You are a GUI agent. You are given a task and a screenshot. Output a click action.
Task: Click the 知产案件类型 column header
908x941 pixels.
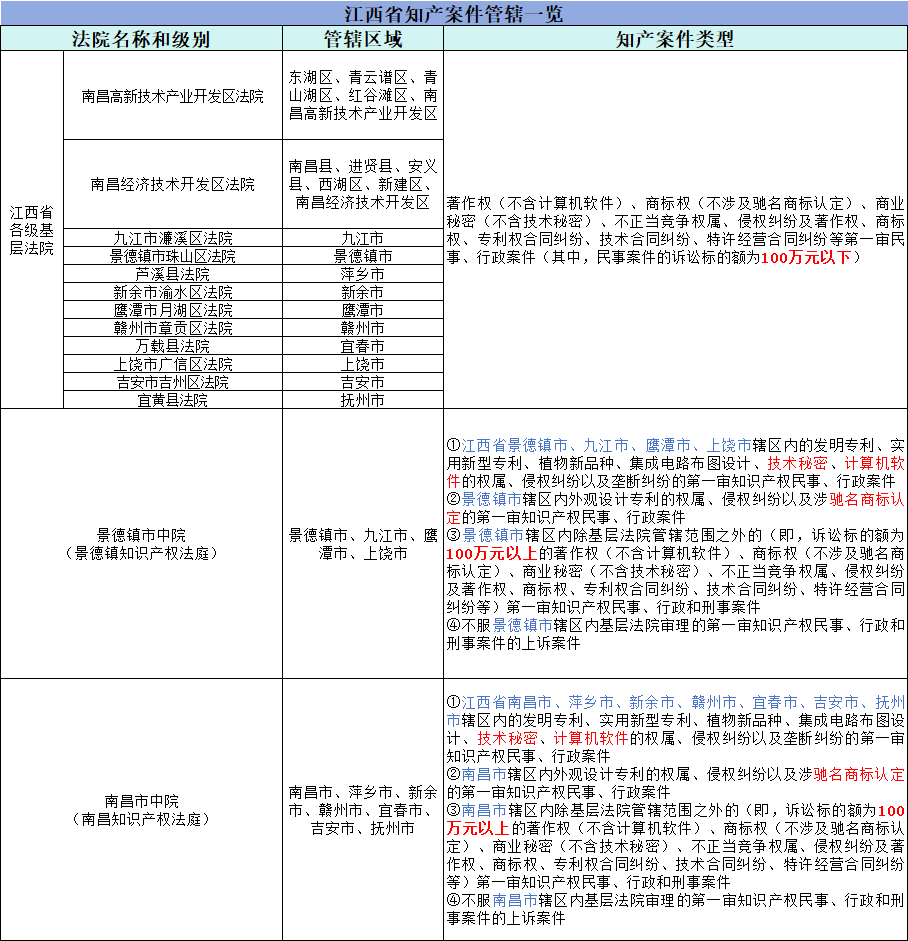675,39
